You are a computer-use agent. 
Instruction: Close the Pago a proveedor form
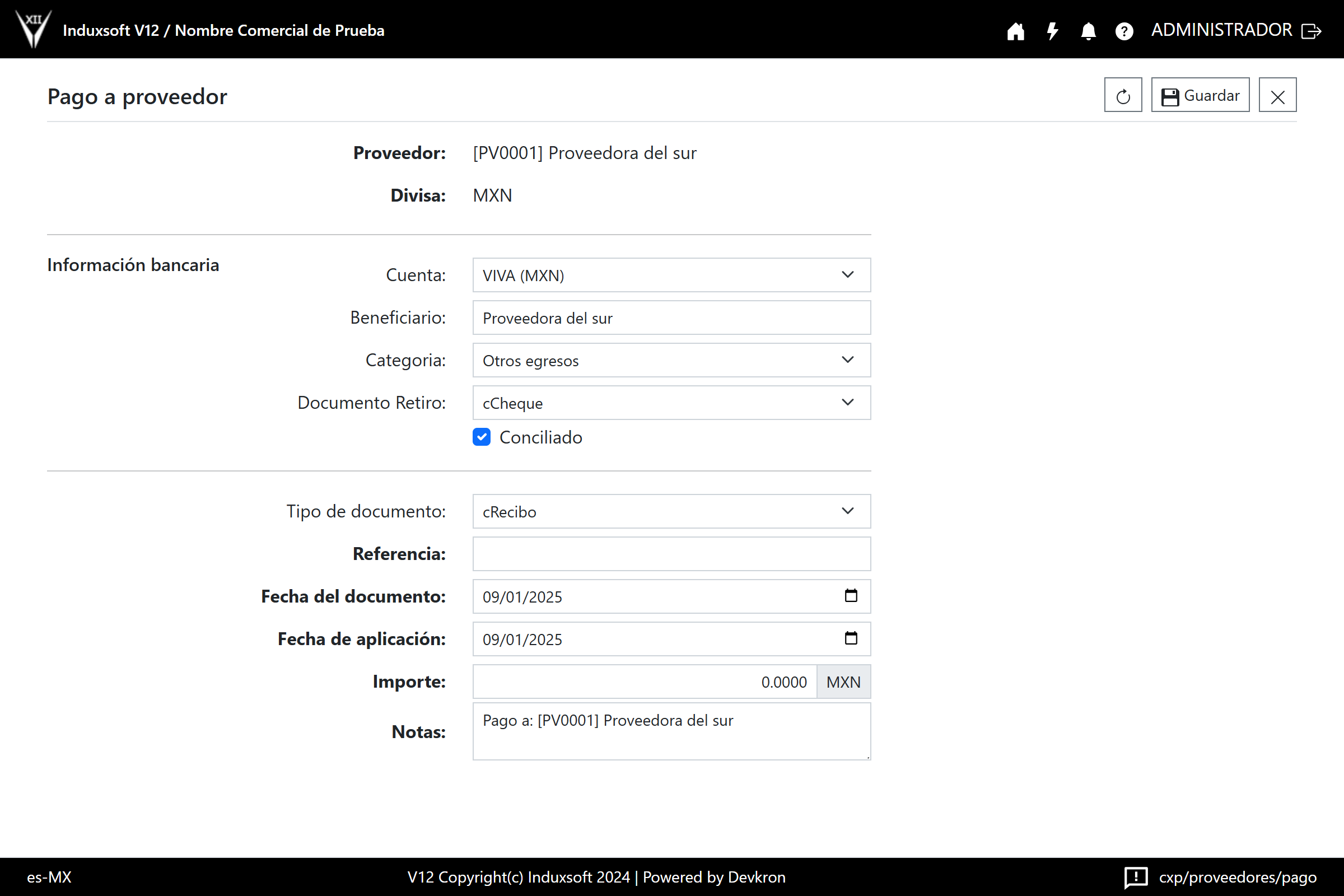(x=1278, y=95)
